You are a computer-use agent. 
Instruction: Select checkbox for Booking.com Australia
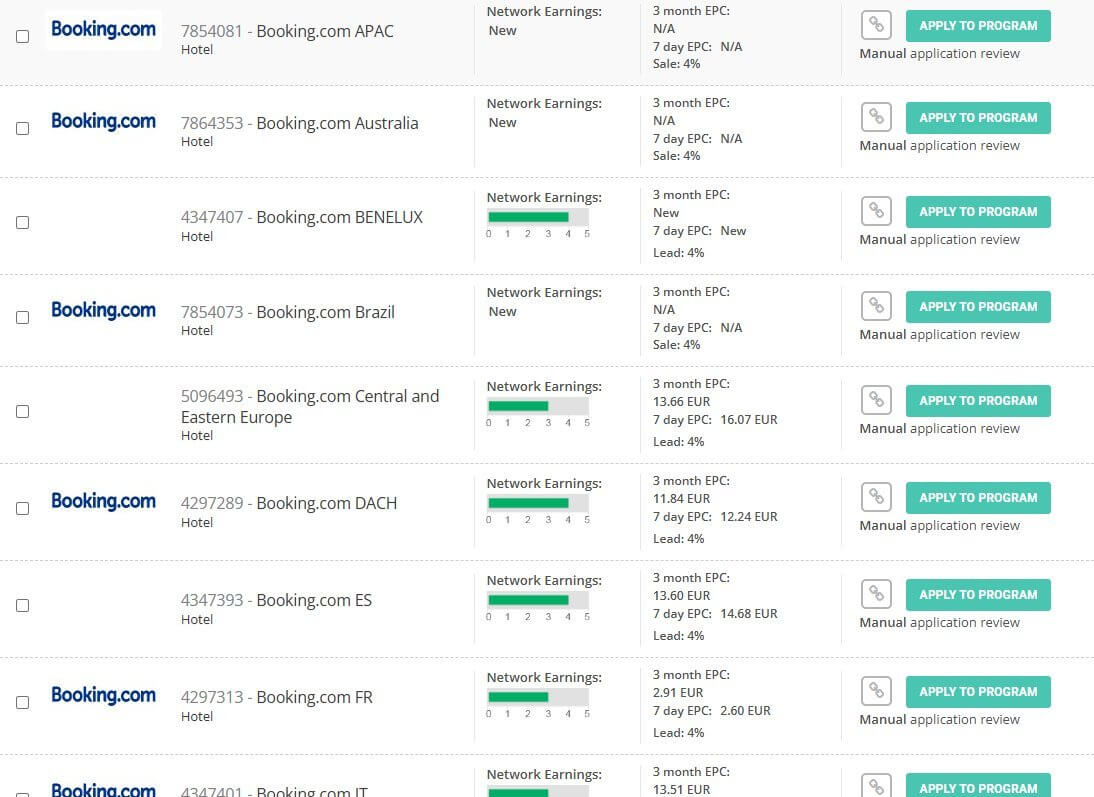(22, 128)
